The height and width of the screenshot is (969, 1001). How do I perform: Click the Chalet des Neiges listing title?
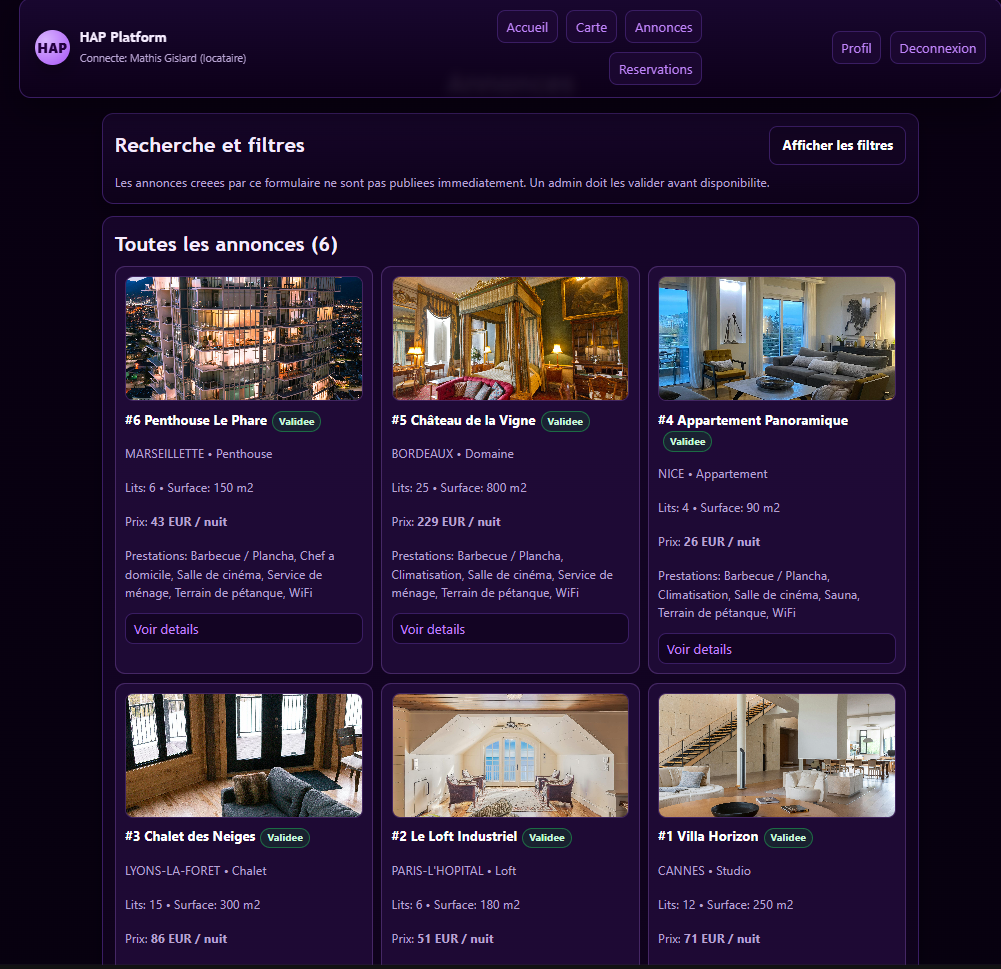[x=190, y=836]
